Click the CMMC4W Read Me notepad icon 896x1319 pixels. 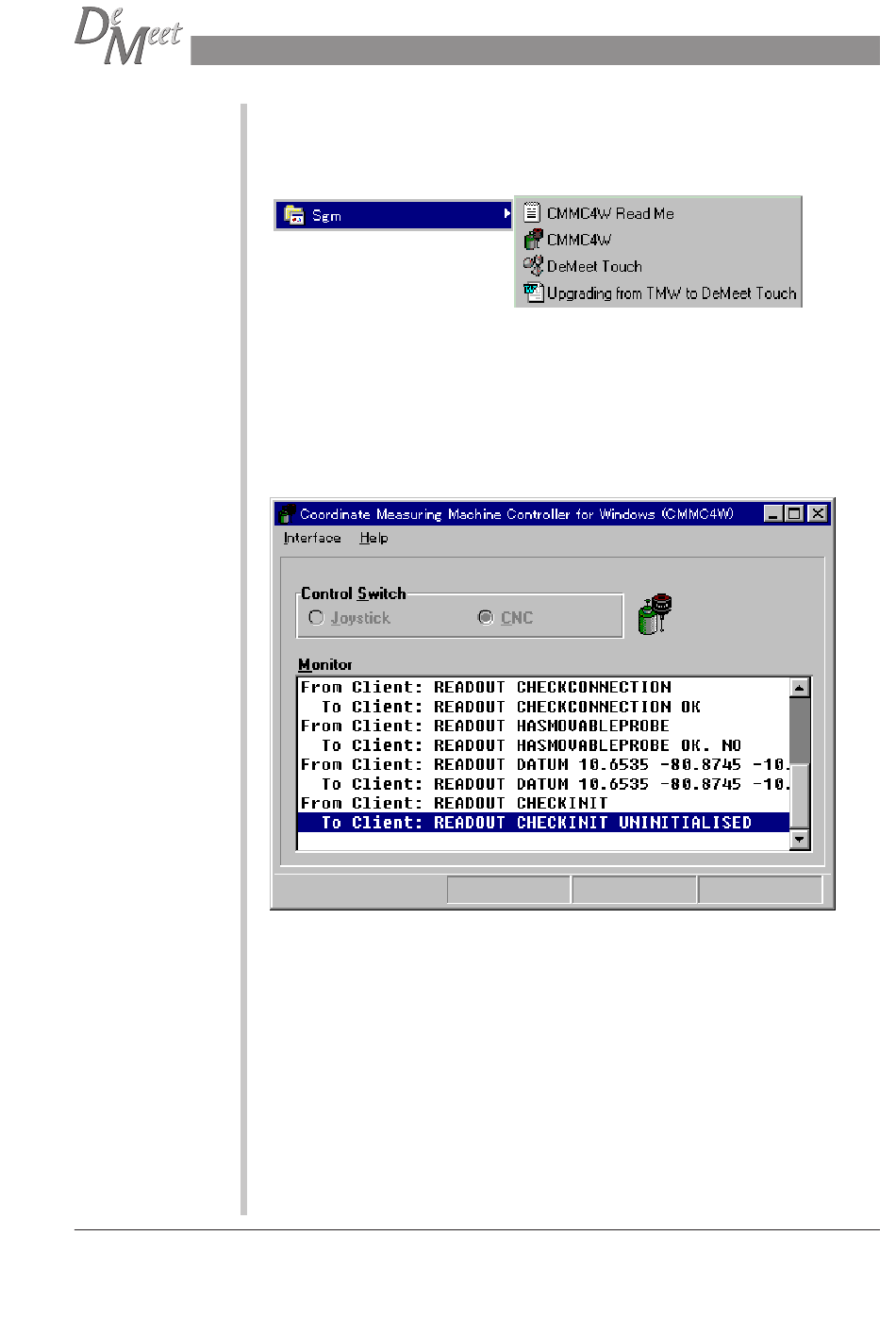[533, 212]
